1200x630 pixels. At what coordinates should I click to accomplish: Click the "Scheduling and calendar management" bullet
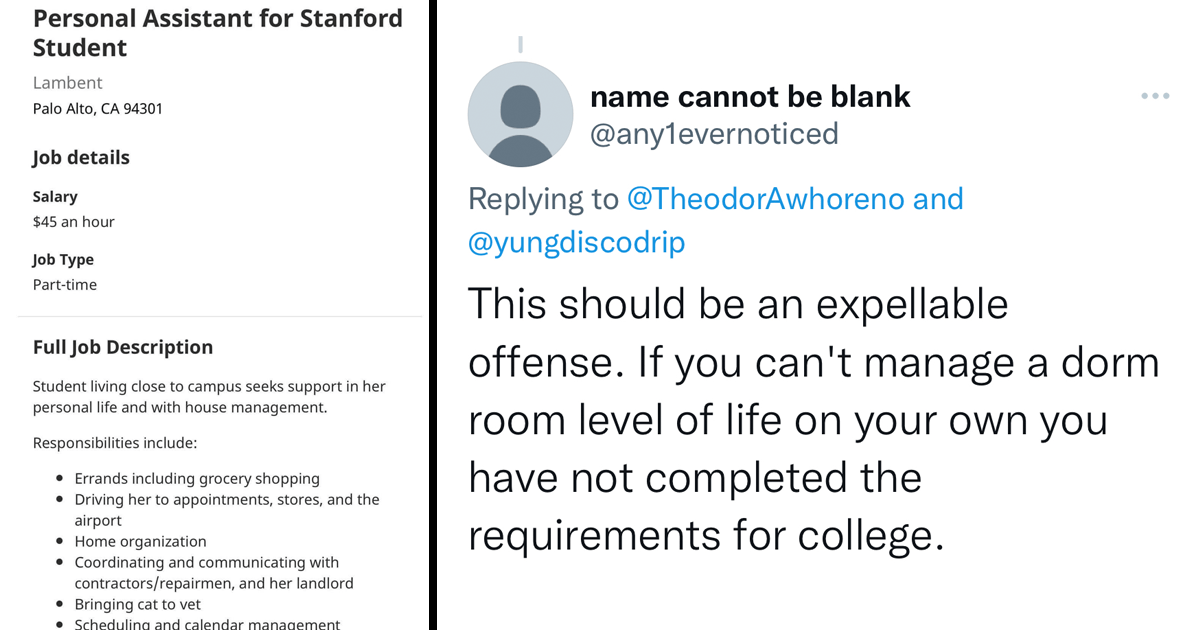coord(207,624)
